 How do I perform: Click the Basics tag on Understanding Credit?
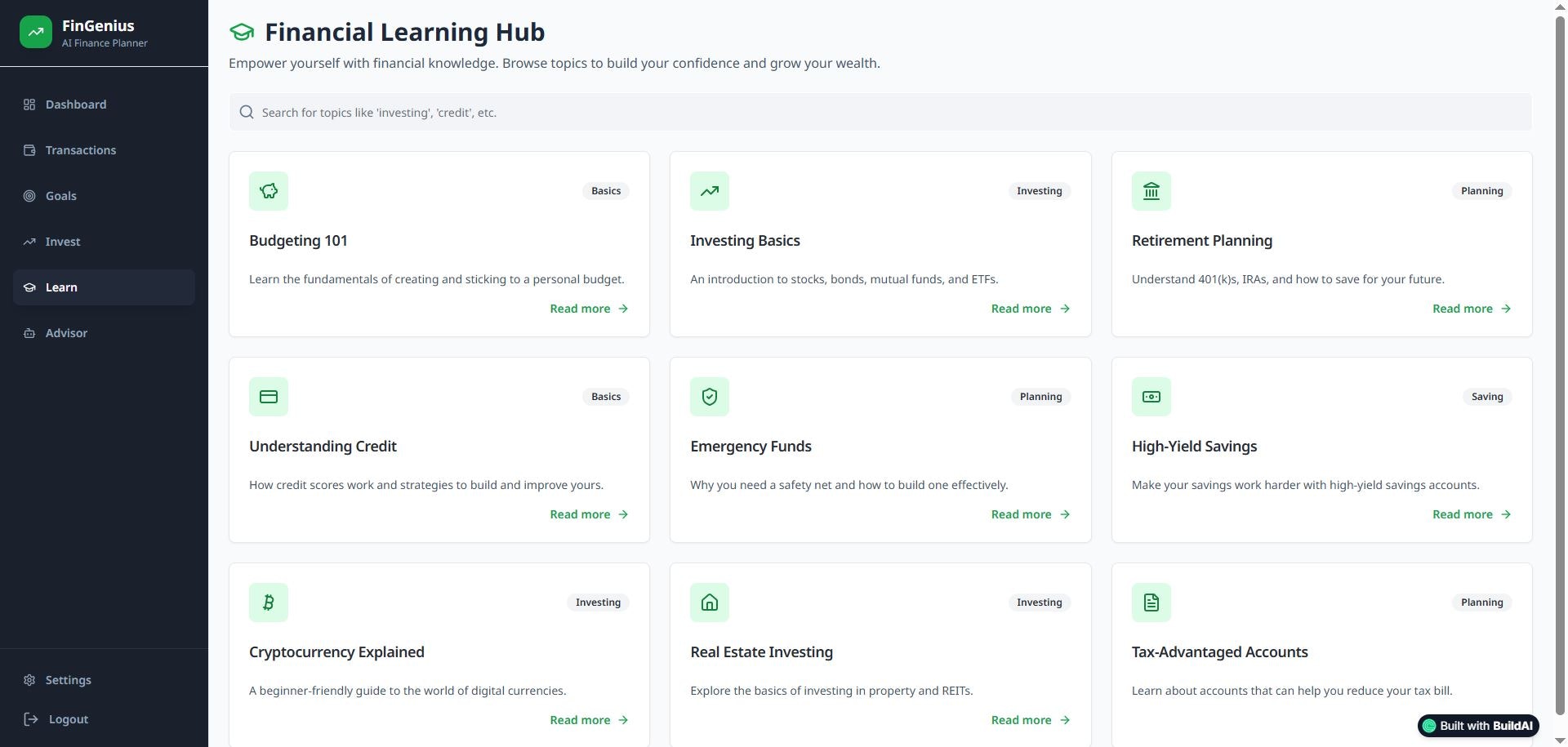coord(606,397)
